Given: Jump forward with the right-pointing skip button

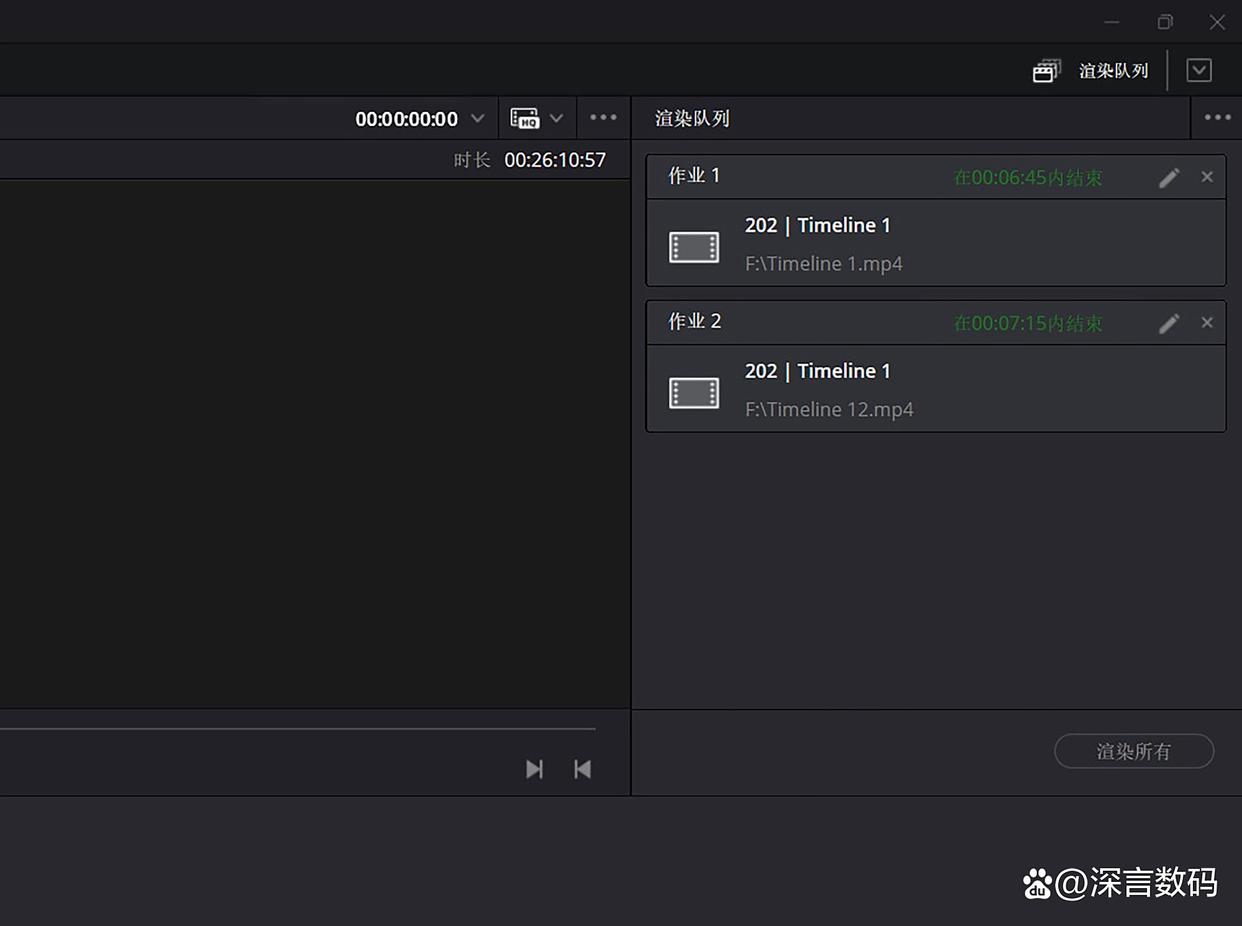Looking at the screenshot, I should [535, 769].
